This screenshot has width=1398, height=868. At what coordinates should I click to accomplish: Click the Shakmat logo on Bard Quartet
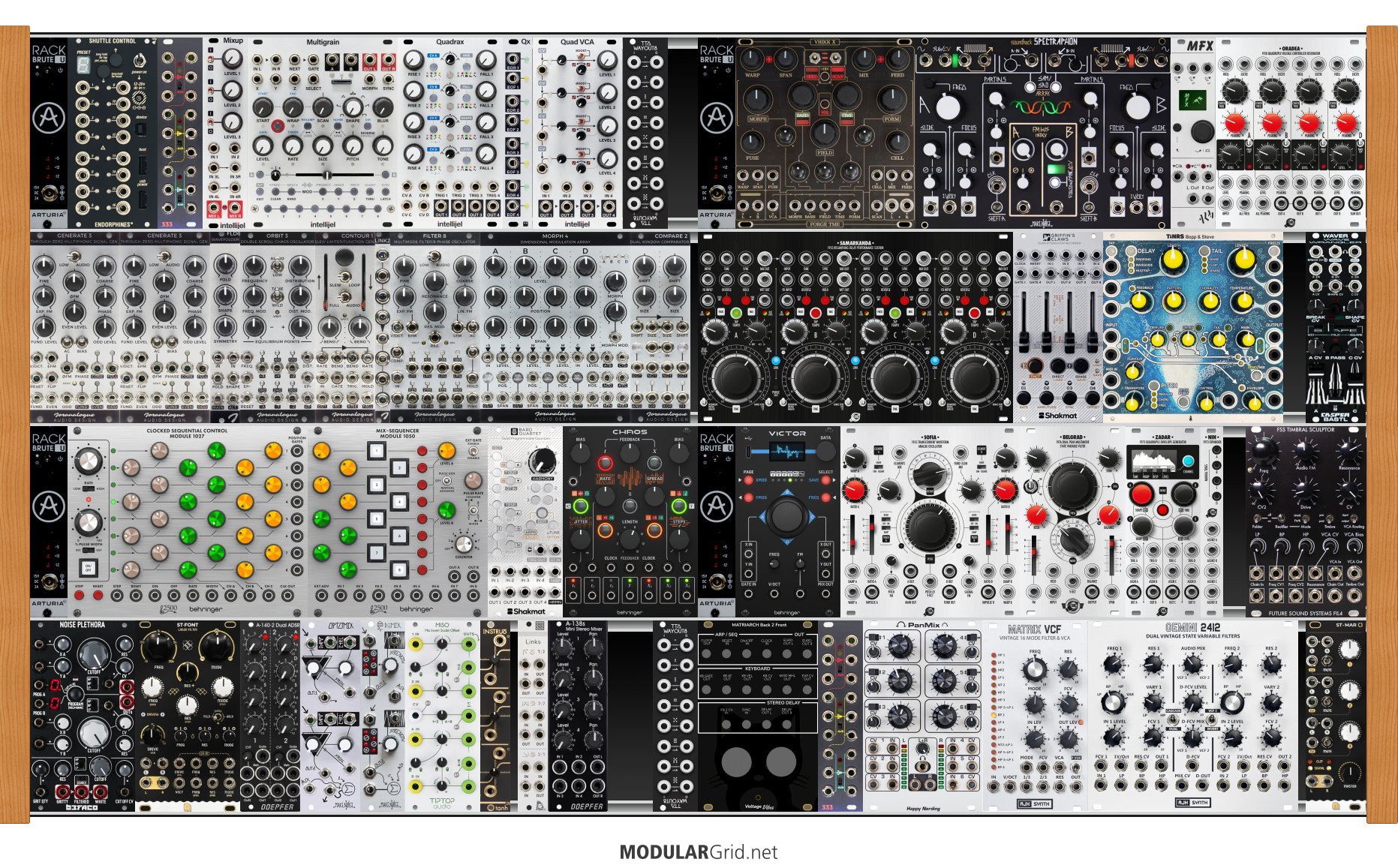tap(526, 611)
